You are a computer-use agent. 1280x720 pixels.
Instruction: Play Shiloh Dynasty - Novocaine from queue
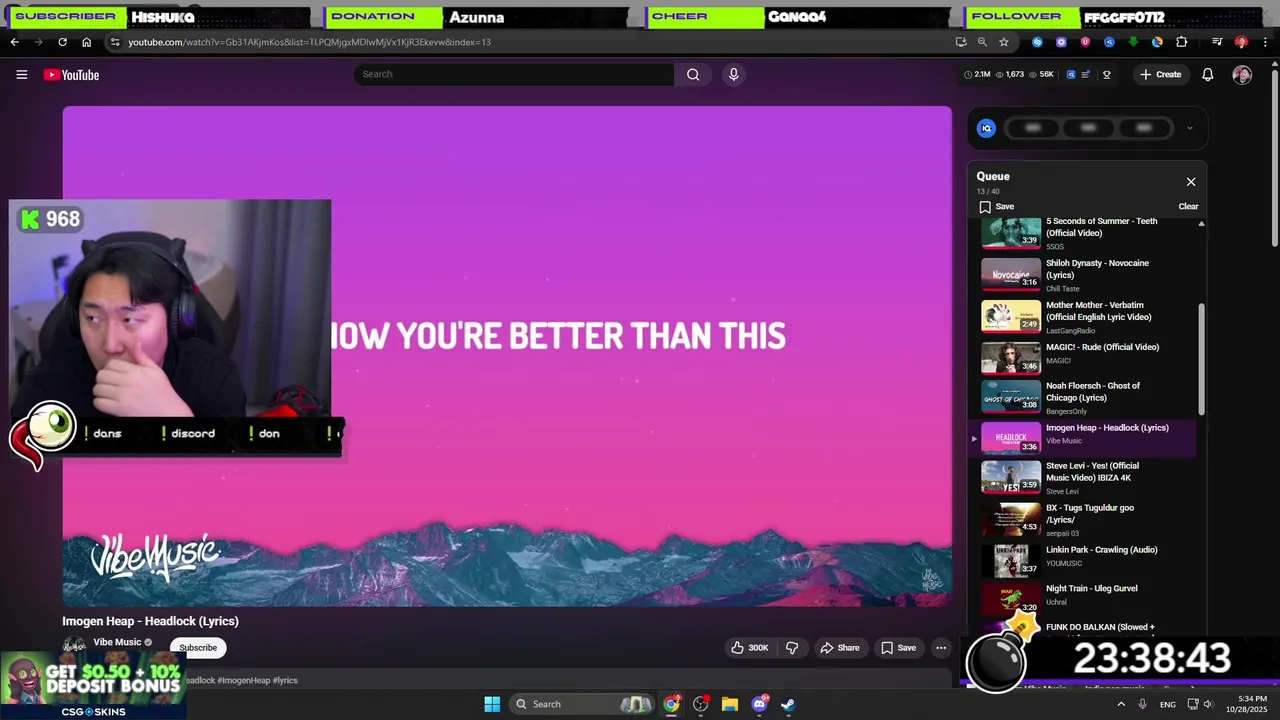click(x=1089, y=275)
